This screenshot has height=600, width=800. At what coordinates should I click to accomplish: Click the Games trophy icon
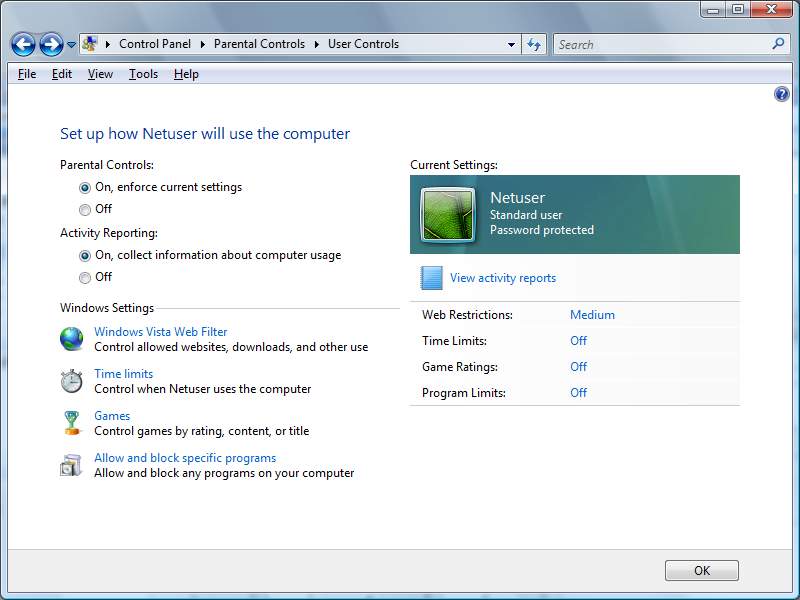click(72, 423)
